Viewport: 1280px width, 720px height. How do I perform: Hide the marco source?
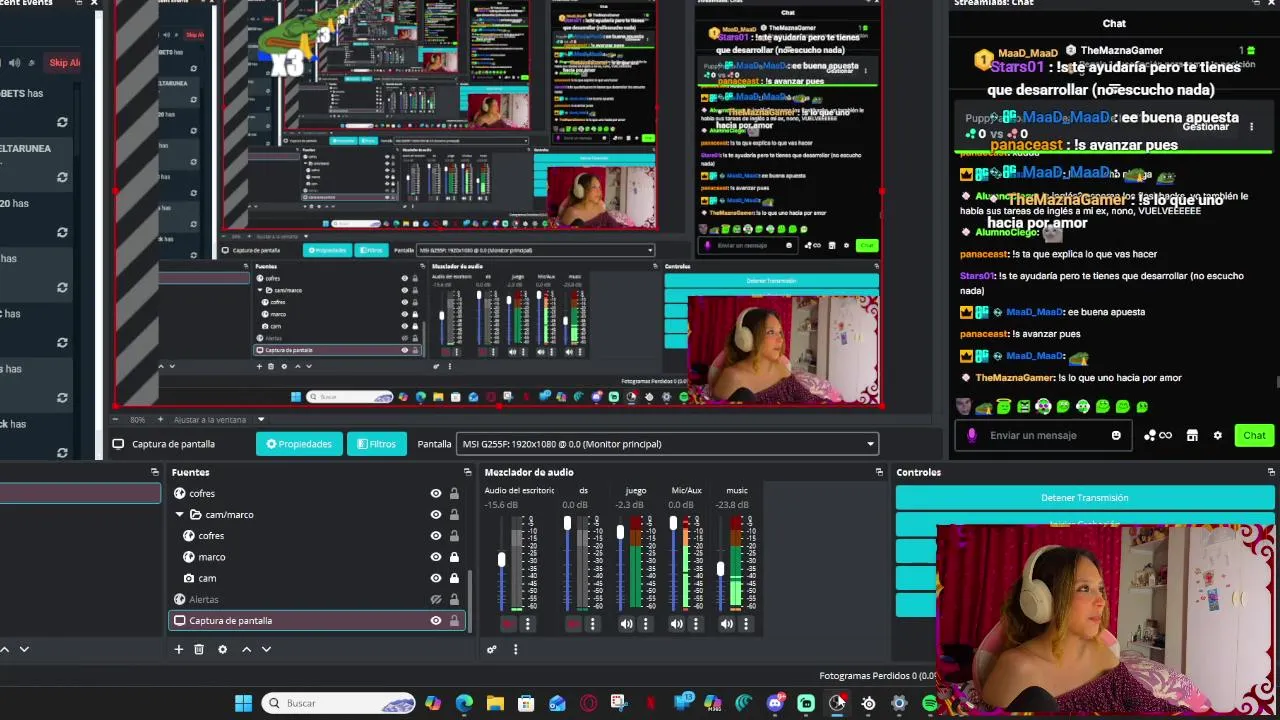[435, 557]
